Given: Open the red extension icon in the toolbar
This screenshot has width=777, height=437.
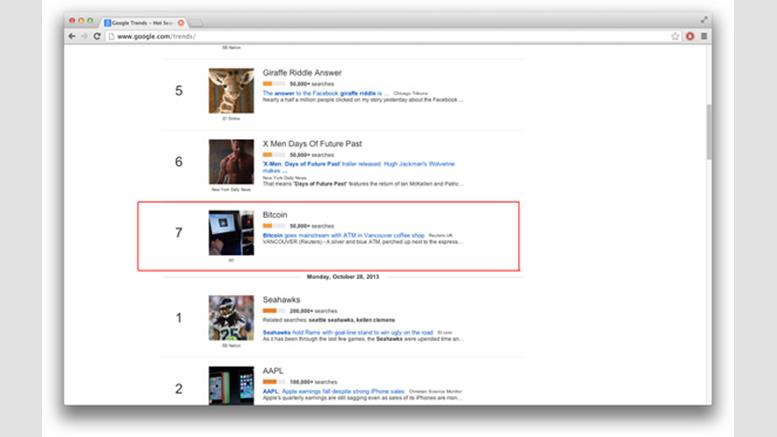Looking at the screenshot, I should tap(690, 36).
